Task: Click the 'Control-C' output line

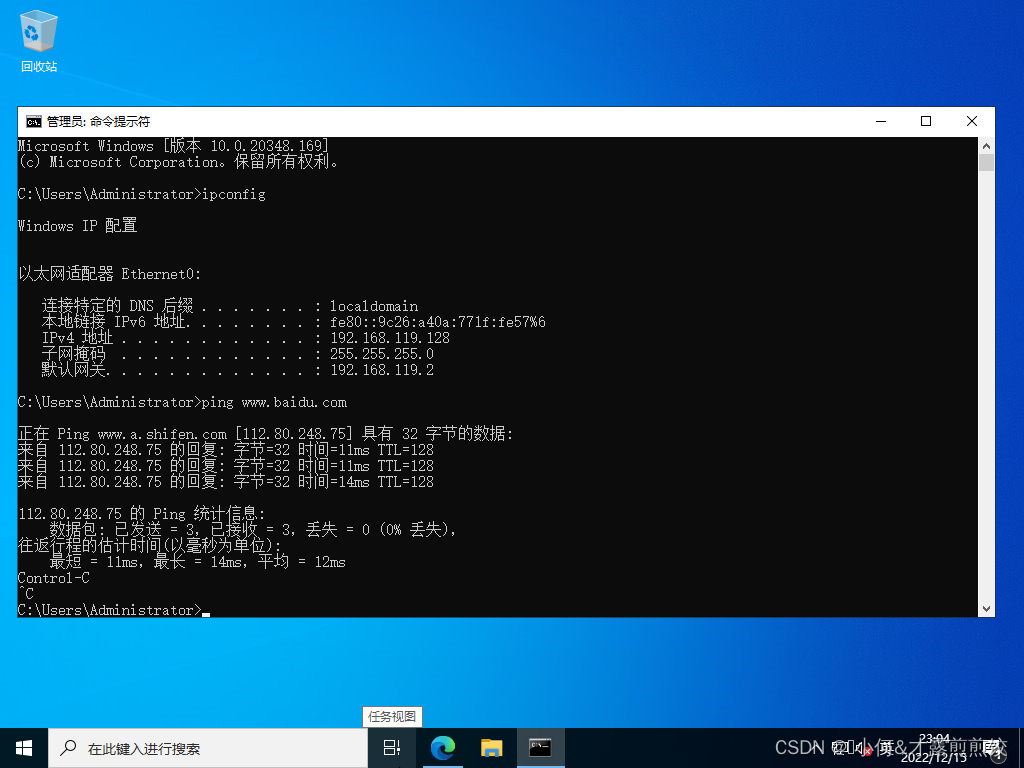Action: point(54,578)
